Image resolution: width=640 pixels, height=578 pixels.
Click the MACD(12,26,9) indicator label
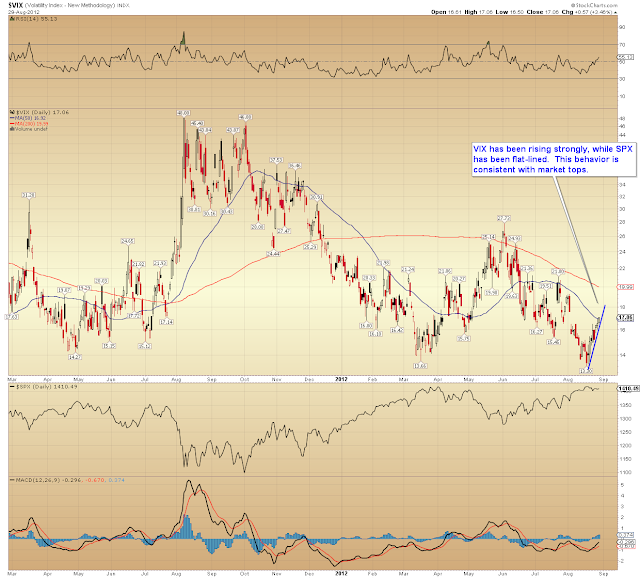pyautogui.click(x=36, y=480)
